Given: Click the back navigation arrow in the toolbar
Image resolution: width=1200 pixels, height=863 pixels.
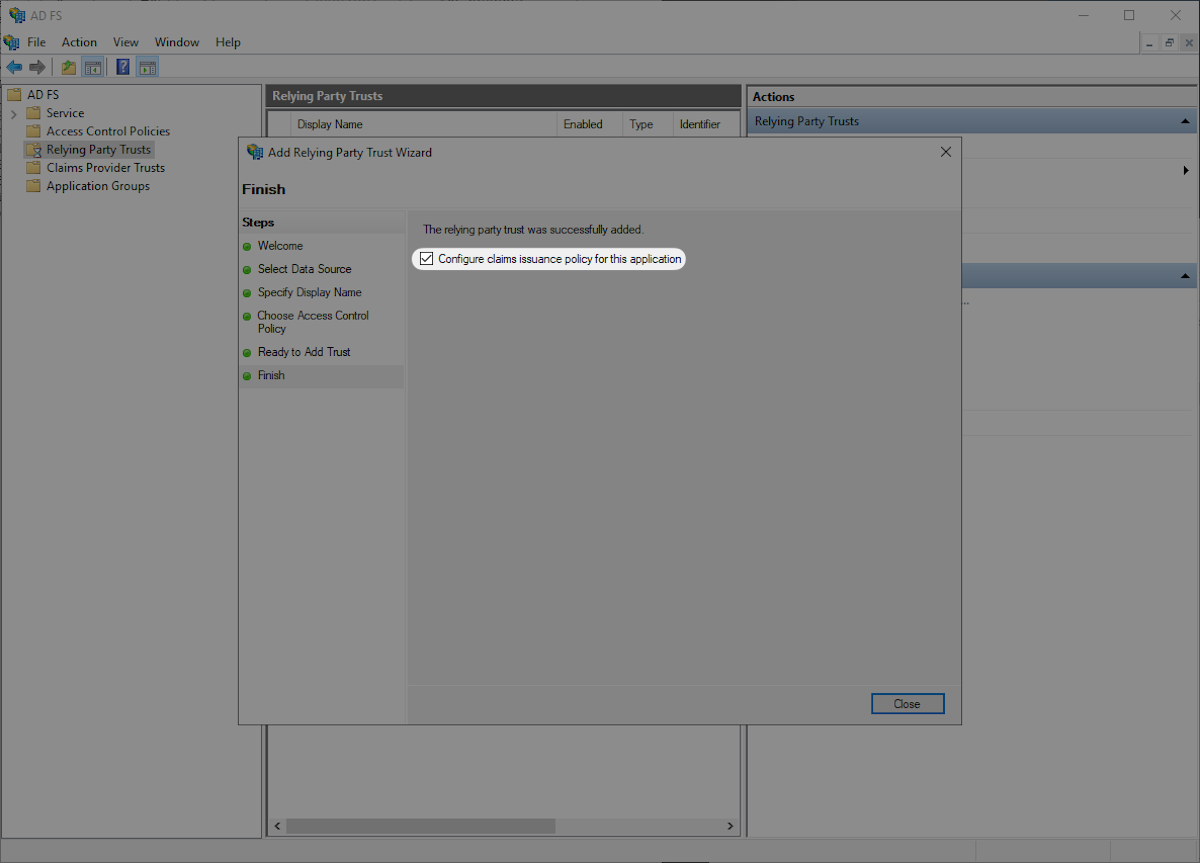Looking at the screenshot, I should click(14, 66).
